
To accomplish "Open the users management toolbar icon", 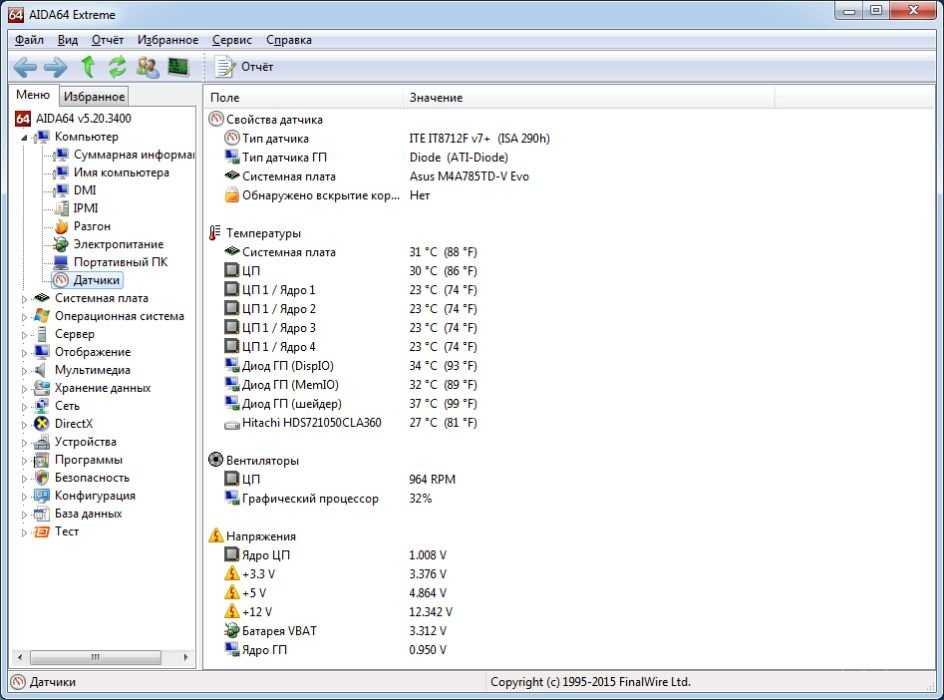I will (x=148, y=67).
